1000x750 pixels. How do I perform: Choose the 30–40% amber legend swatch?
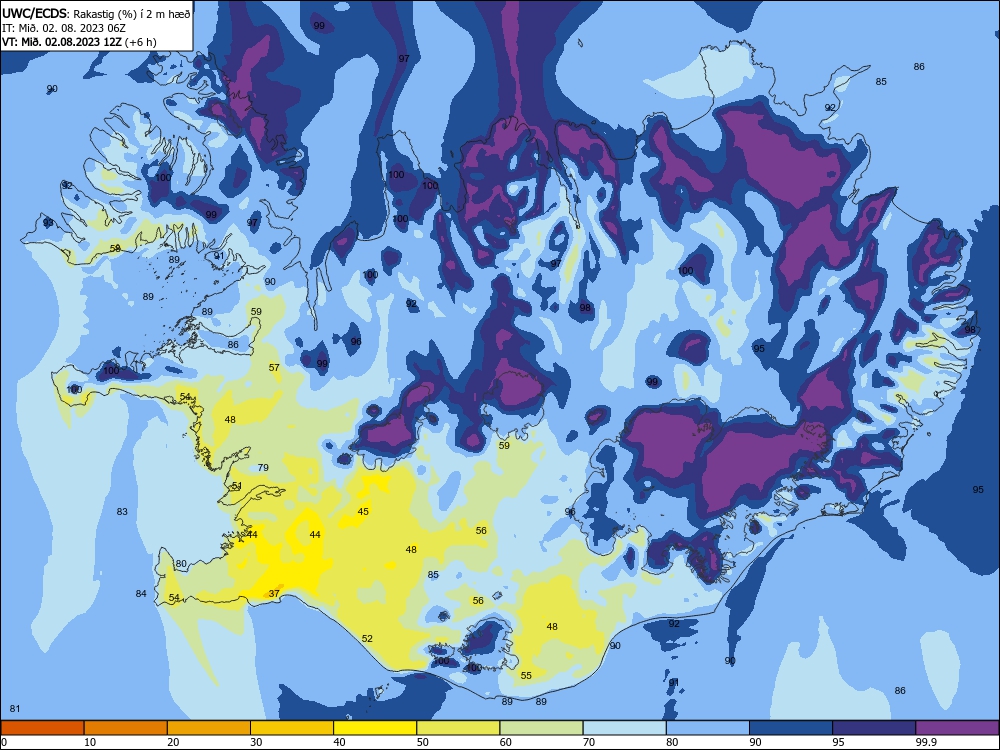coord(292,728)
